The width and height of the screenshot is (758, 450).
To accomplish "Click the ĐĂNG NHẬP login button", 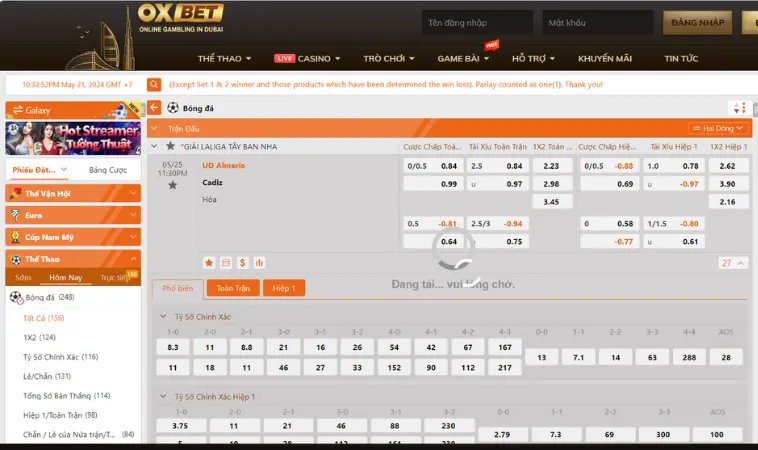I will coord(696,22).
